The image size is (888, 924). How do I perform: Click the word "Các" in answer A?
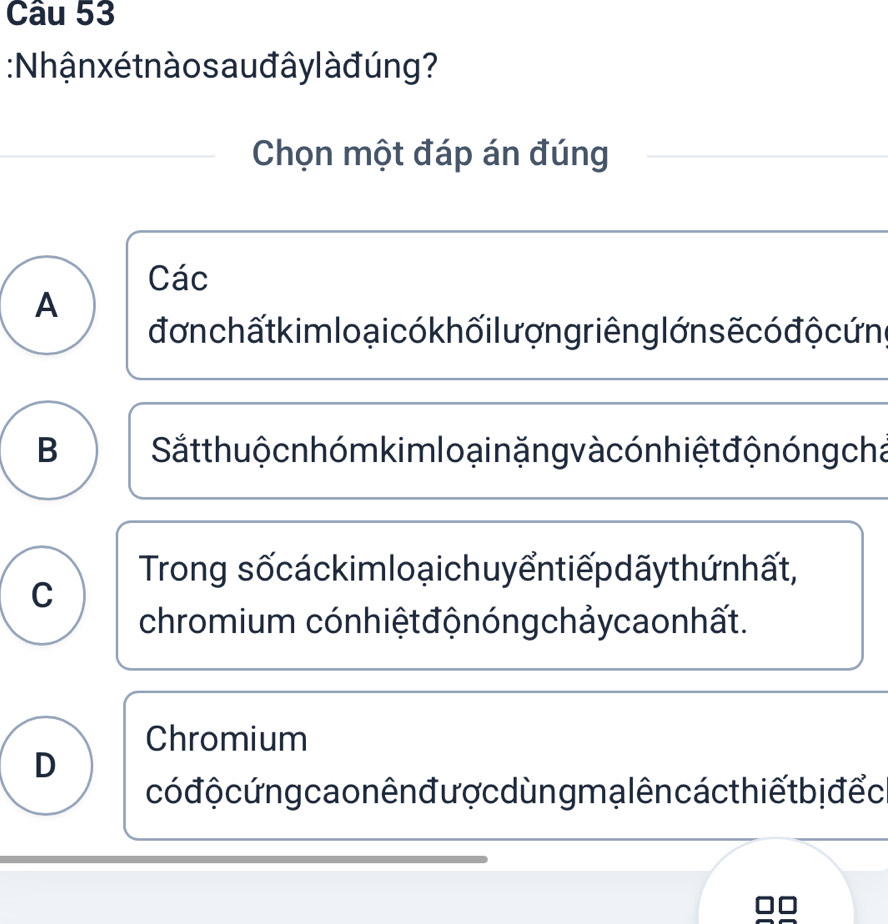click(x=178, y=279)
